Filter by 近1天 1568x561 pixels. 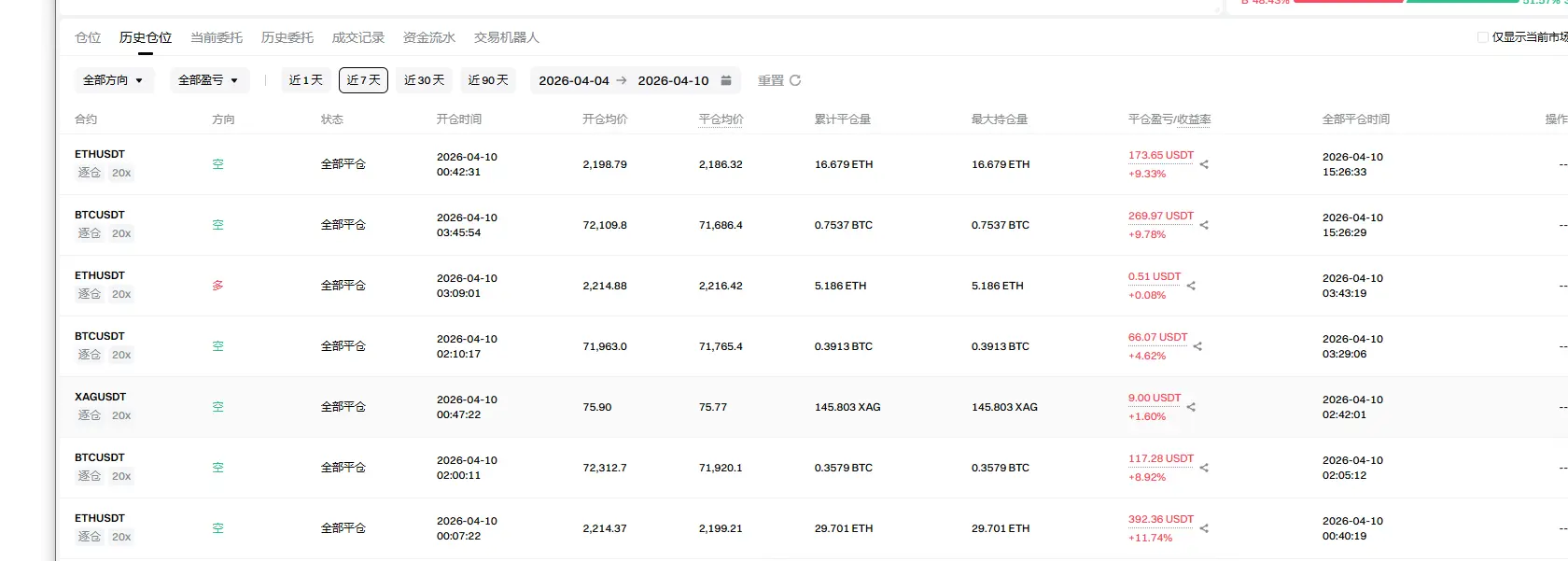click(x=306, y=80)
